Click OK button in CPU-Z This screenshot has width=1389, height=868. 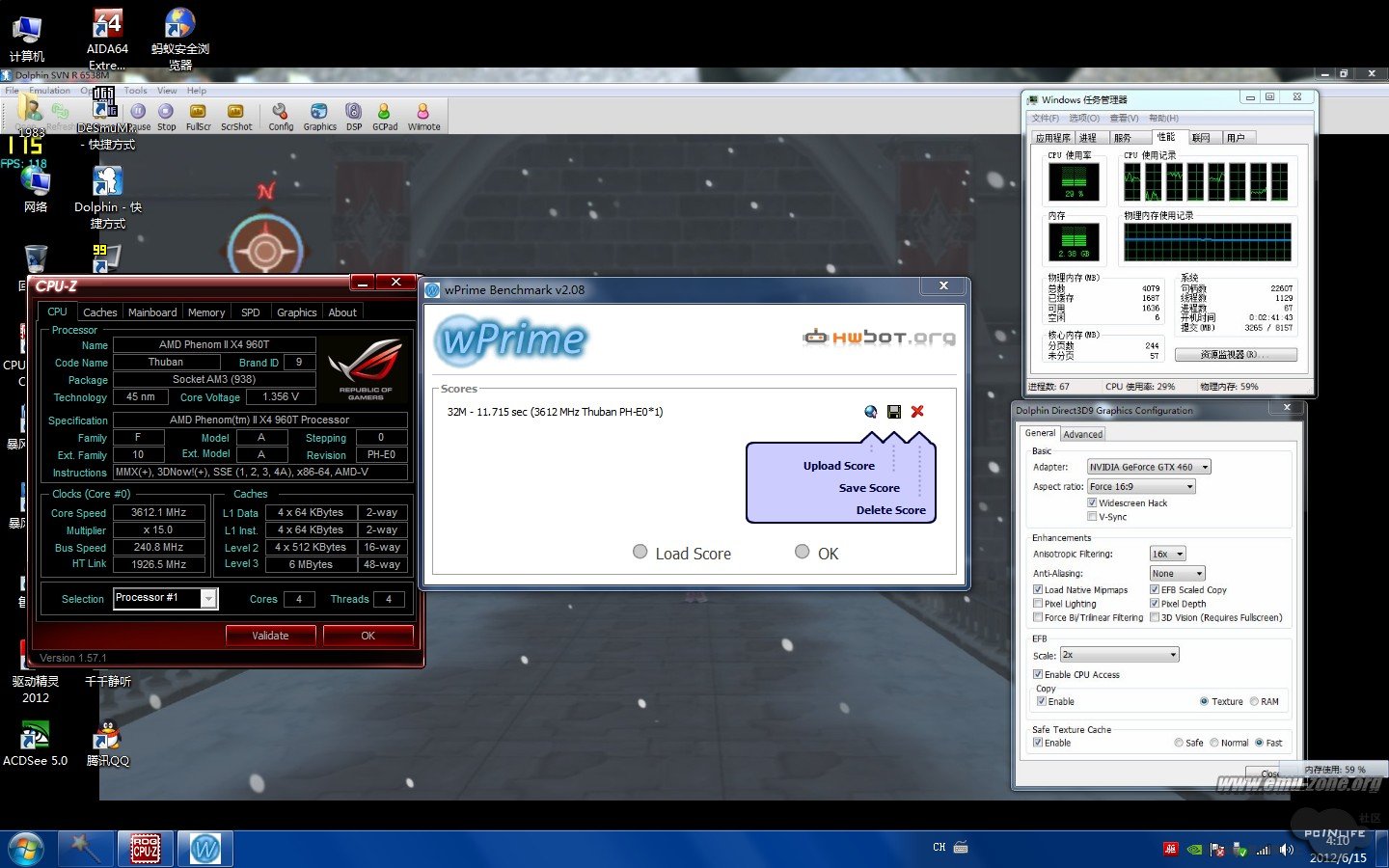coord(368,636)
